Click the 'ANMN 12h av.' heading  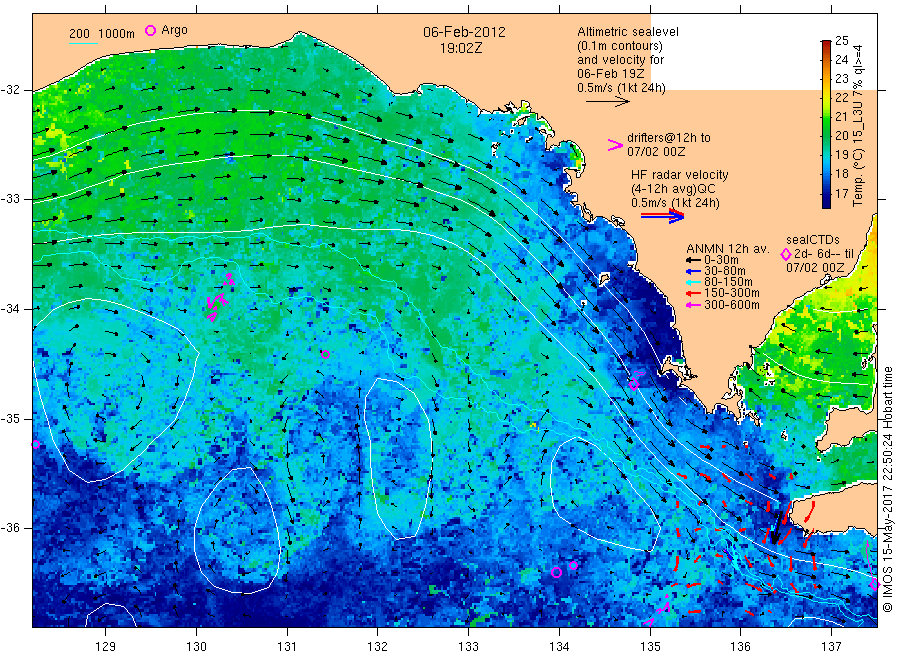pos(728,249)
